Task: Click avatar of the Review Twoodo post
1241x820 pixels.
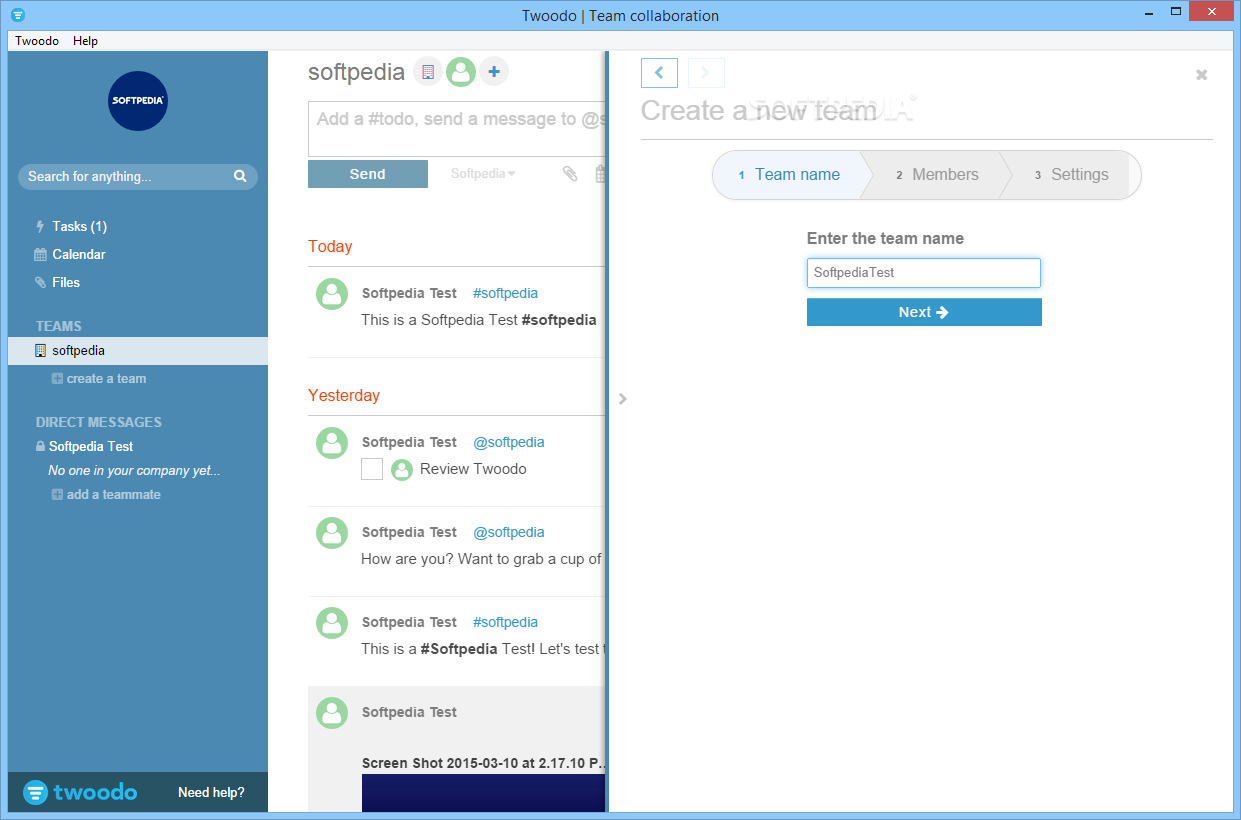Action: [332, 443]
